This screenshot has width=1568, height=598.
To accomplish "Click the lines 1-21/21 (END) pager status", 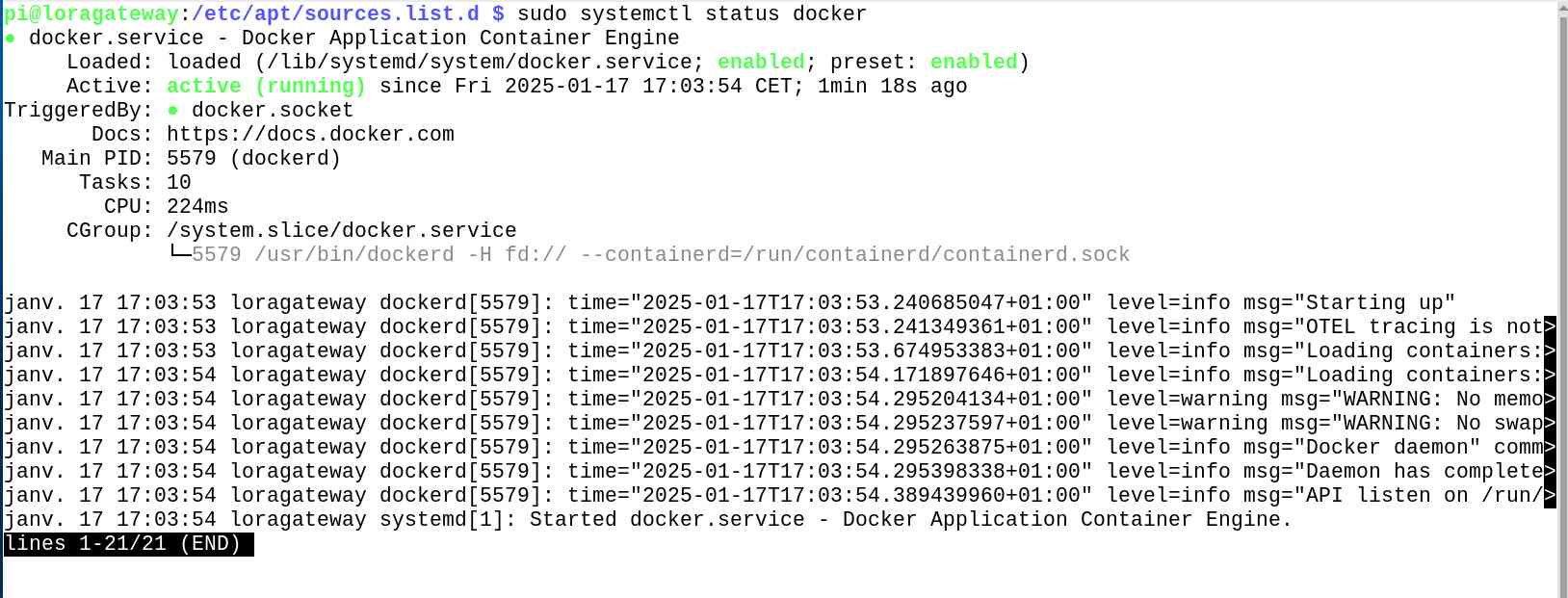I will click(127, 544).
